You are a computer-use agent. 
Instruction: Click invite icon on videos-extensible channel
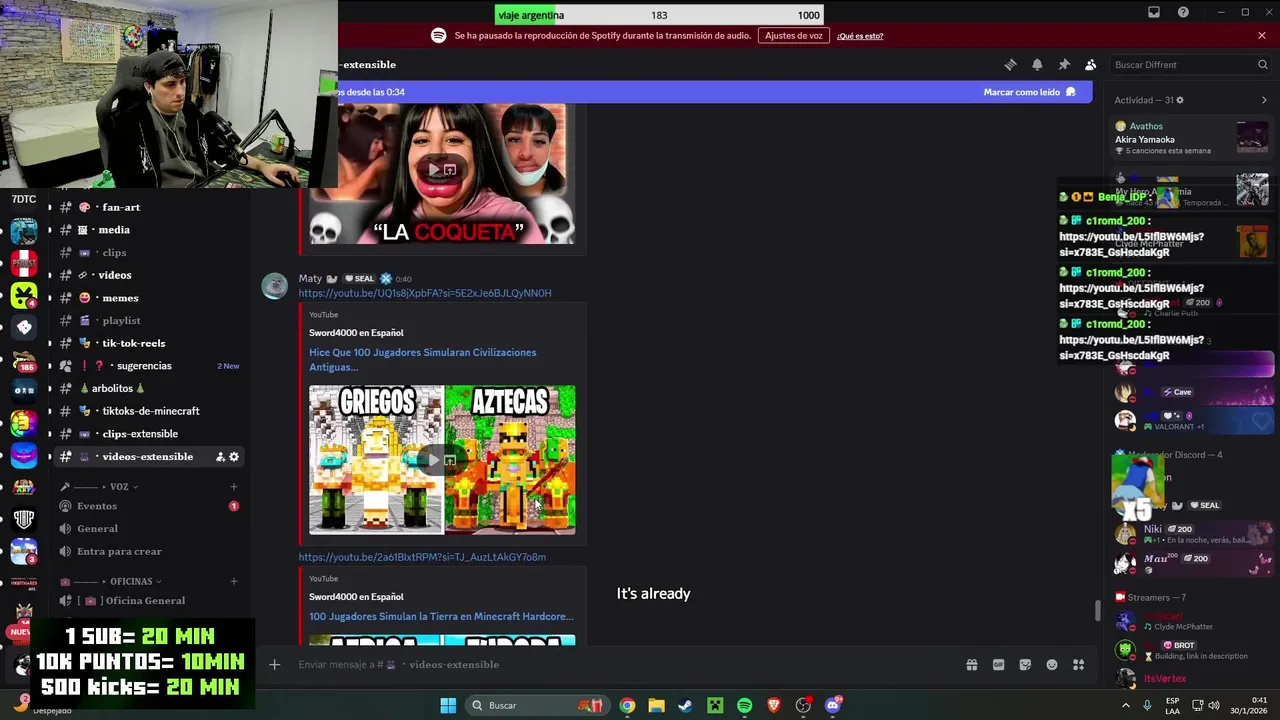pyautogui.click(x=220, y=457)
